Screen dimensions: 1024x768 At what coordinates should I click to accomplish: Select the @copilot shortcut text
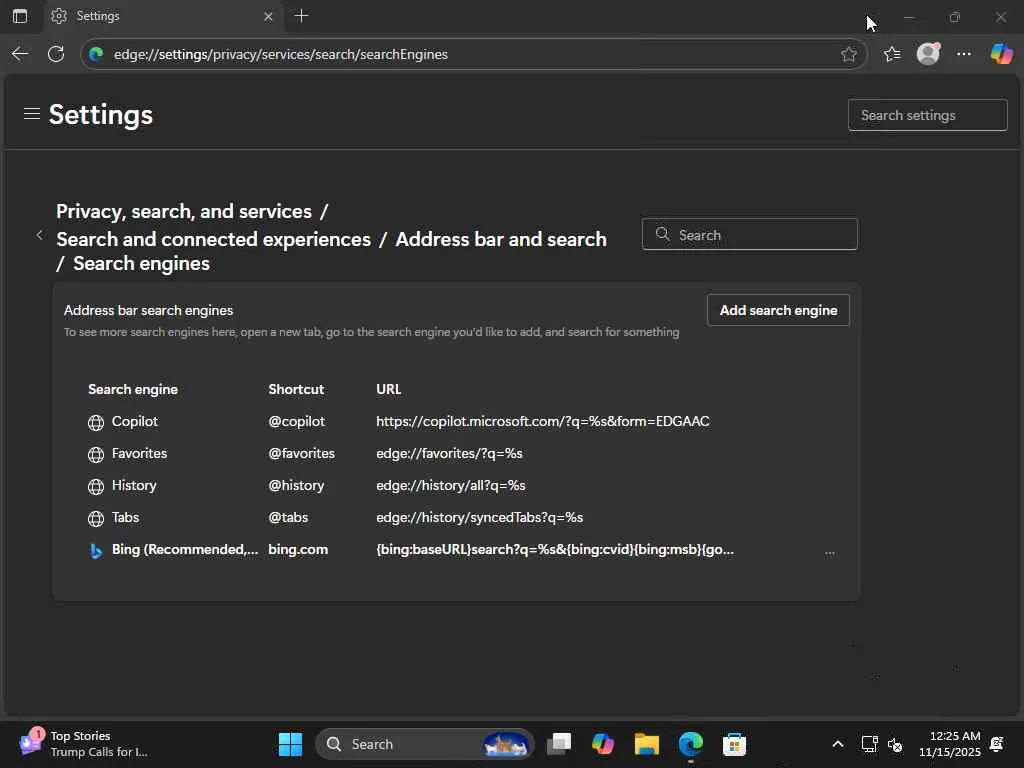tap(296, 421)
